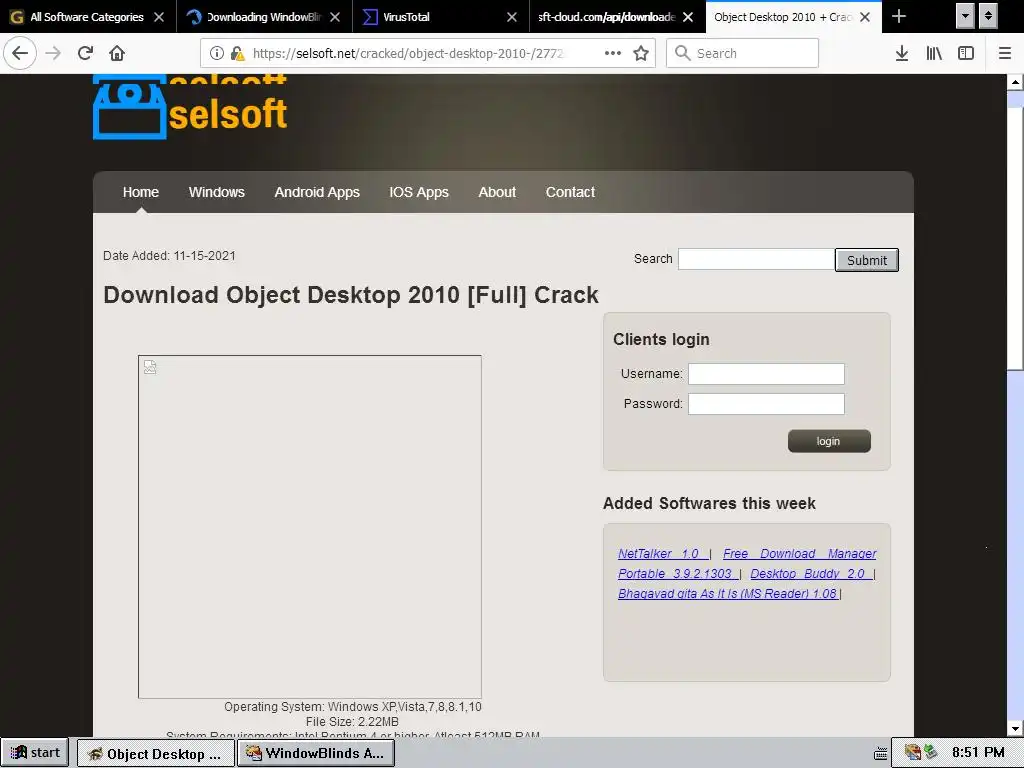Switch to All Software Categories tab
Screen dimensions: 1024x768
(x=87, y=17)
